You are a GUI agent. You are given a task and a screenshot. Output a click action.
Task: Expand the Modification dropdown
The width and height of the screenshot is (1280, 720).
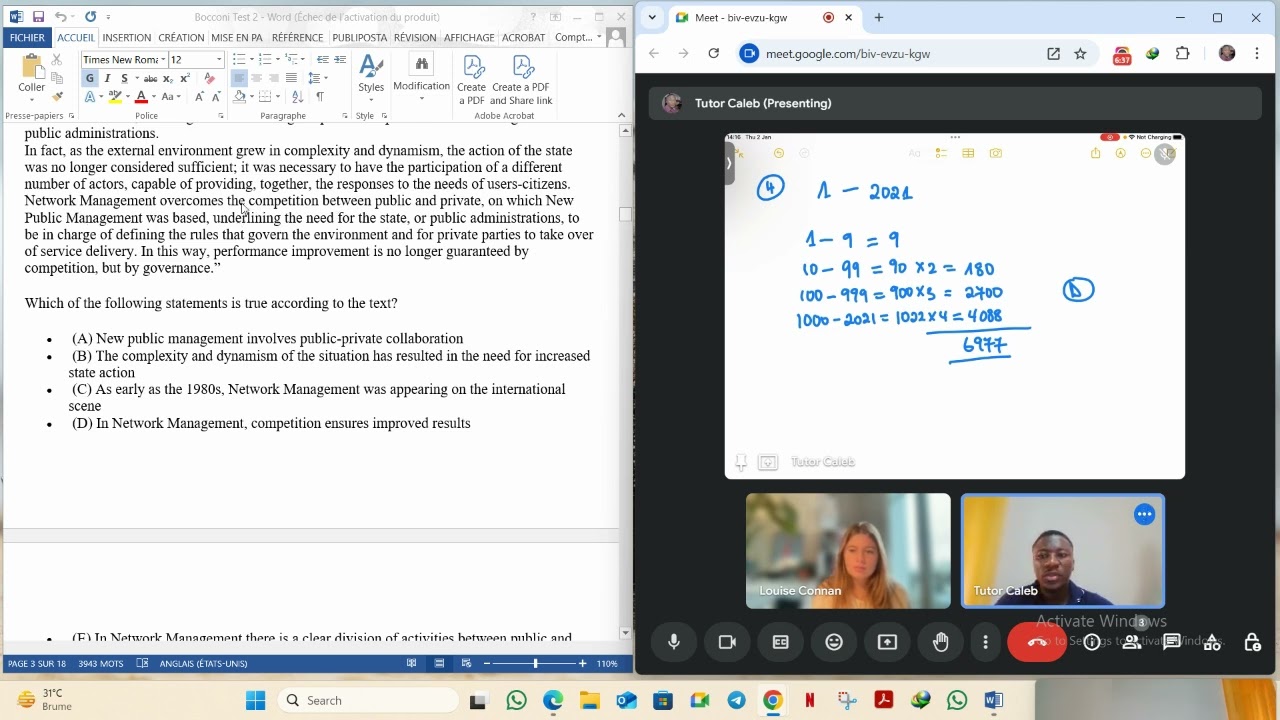point(421,98)
